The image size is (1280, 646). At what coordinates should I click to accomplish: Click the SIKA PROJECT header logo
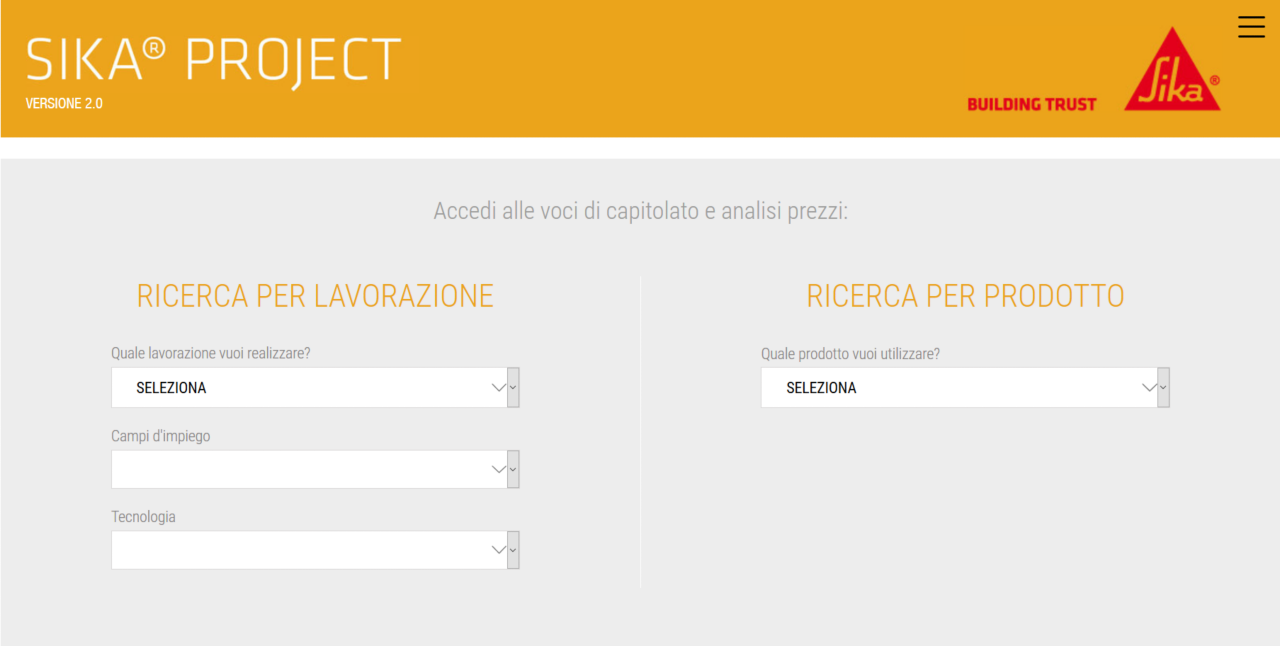tap(212, 60)
